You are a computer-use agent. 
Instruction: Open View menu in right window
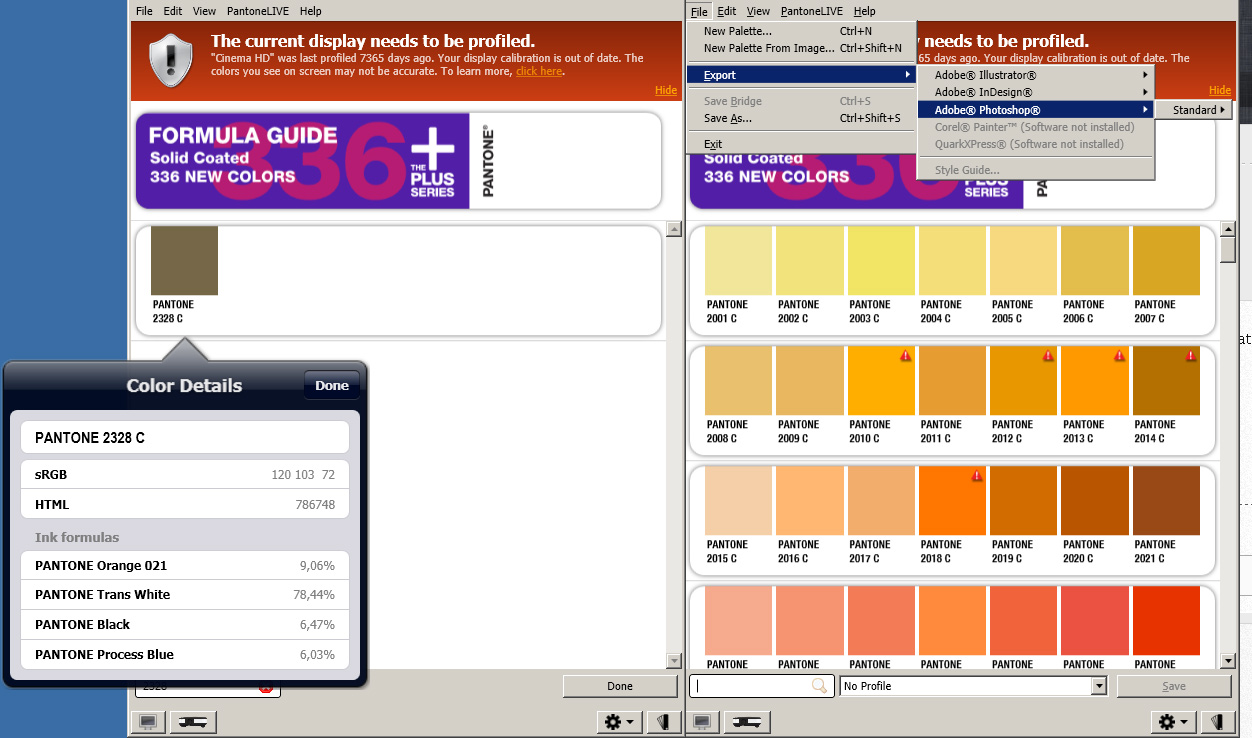(x=758, y=11)
